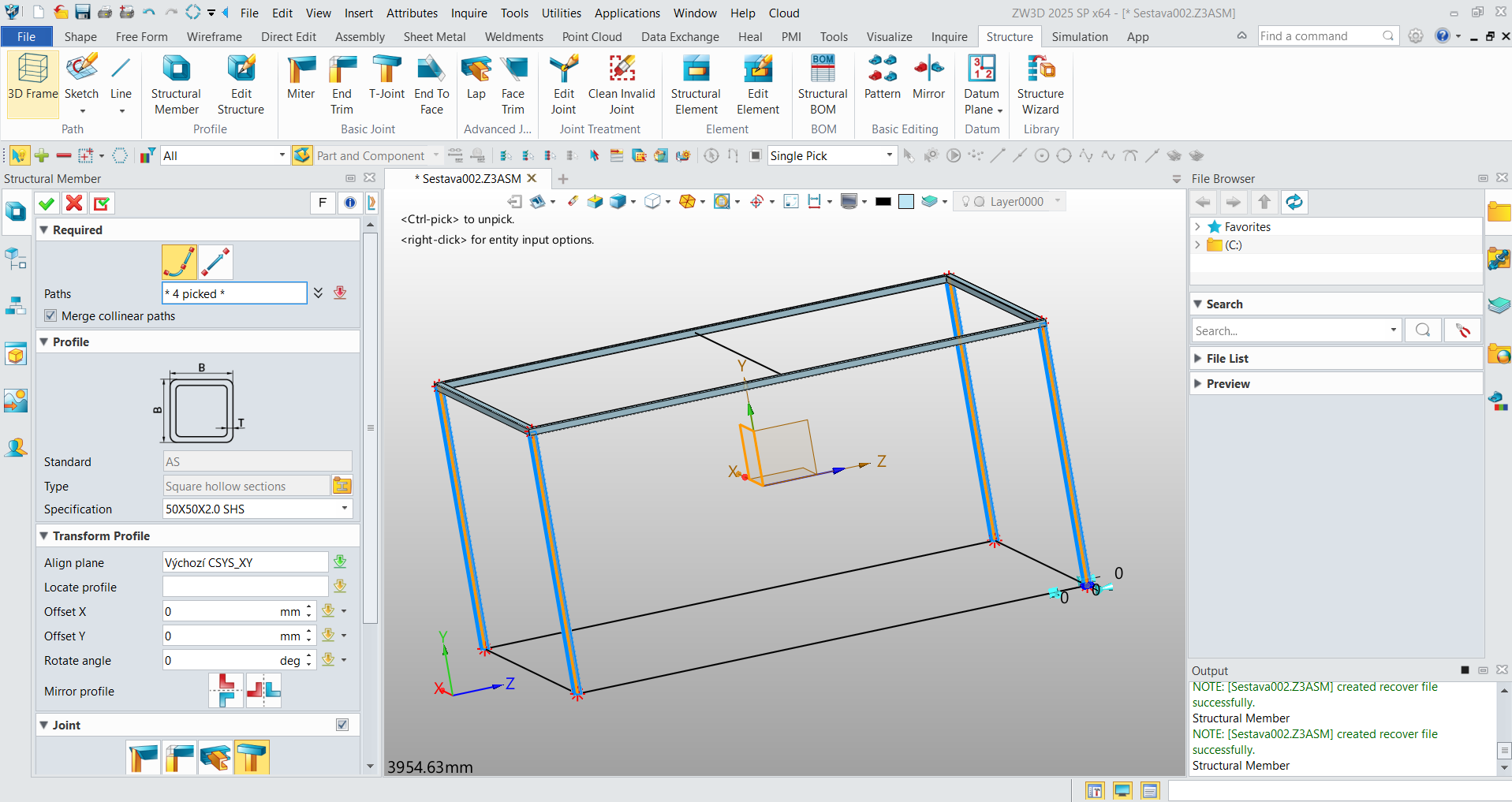
Task: Cancel Structural Member with red X
Action: tap(74, 203)
